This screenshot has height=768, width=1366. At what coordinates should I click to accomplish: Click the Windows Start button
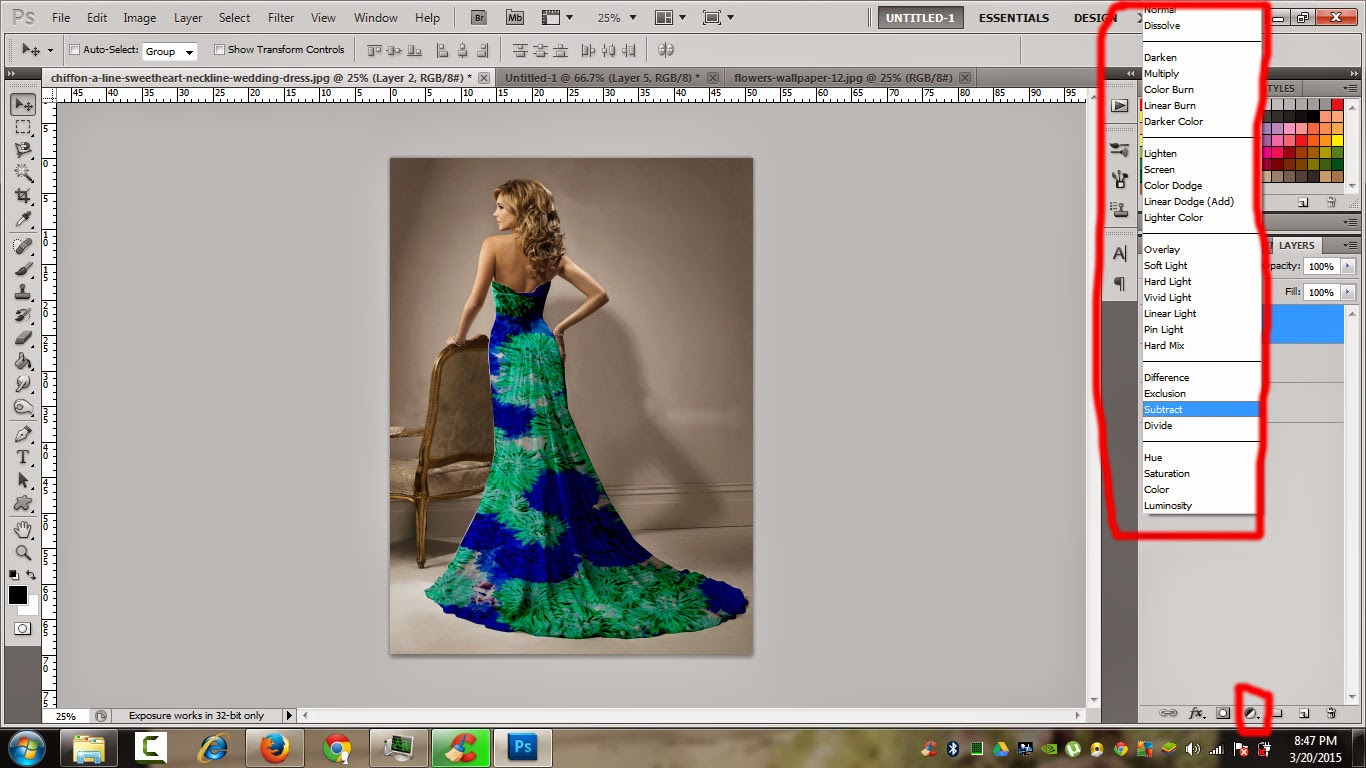tap(27, 748)
